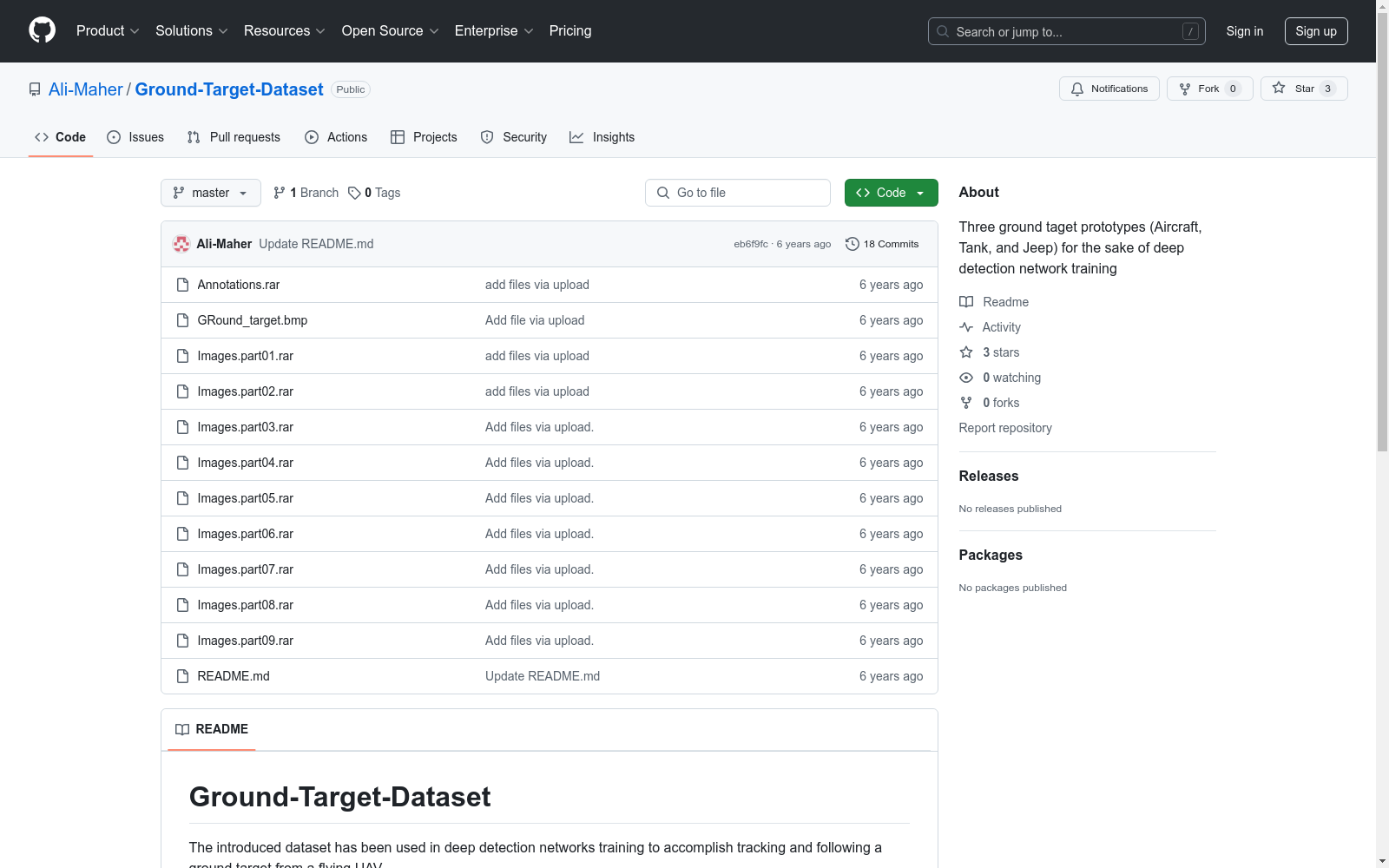Screen dimensions: 1389x868
Task: View the 0 forks link
Action: [990, 403]
